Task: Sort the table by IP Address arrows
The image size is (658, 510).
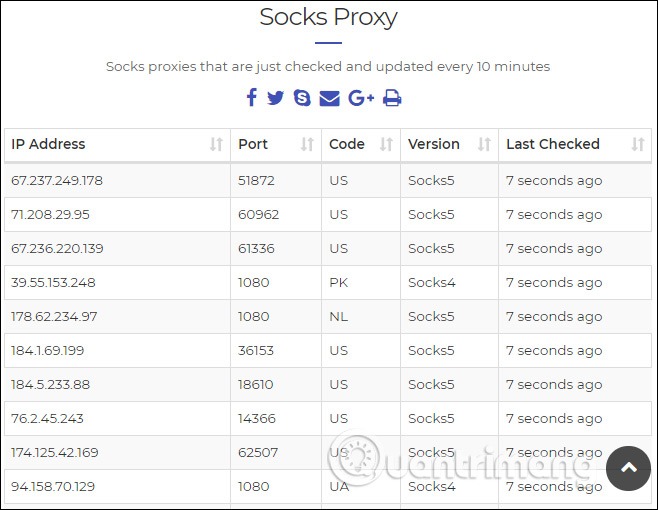Action: point(216,144)
